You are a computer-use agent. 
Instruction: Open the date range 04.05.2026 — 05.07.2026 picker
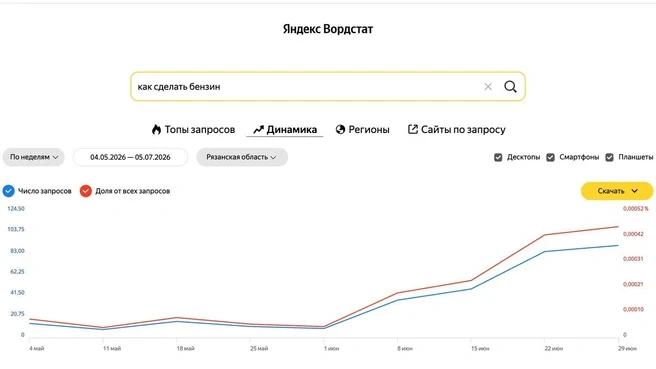coord(130,157)
